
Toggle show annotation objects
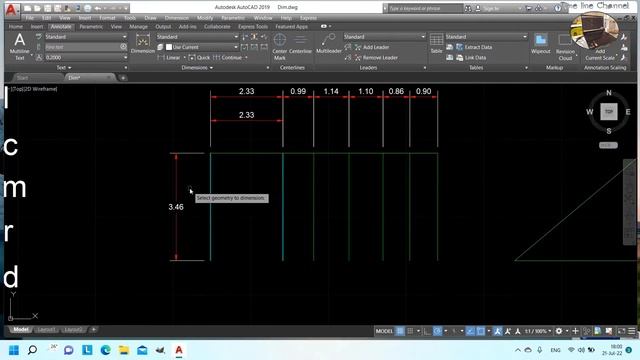(498, 331)
